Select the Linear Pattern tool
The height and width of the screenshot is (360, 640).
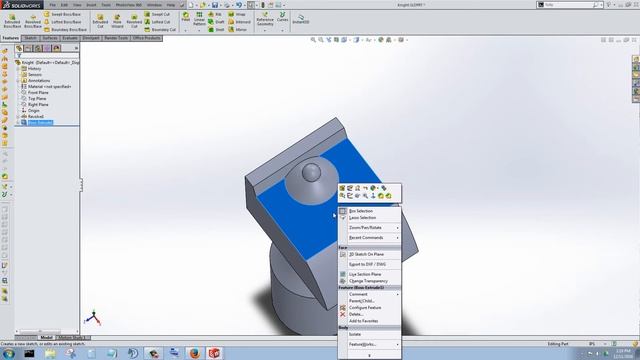click(199, 19)
